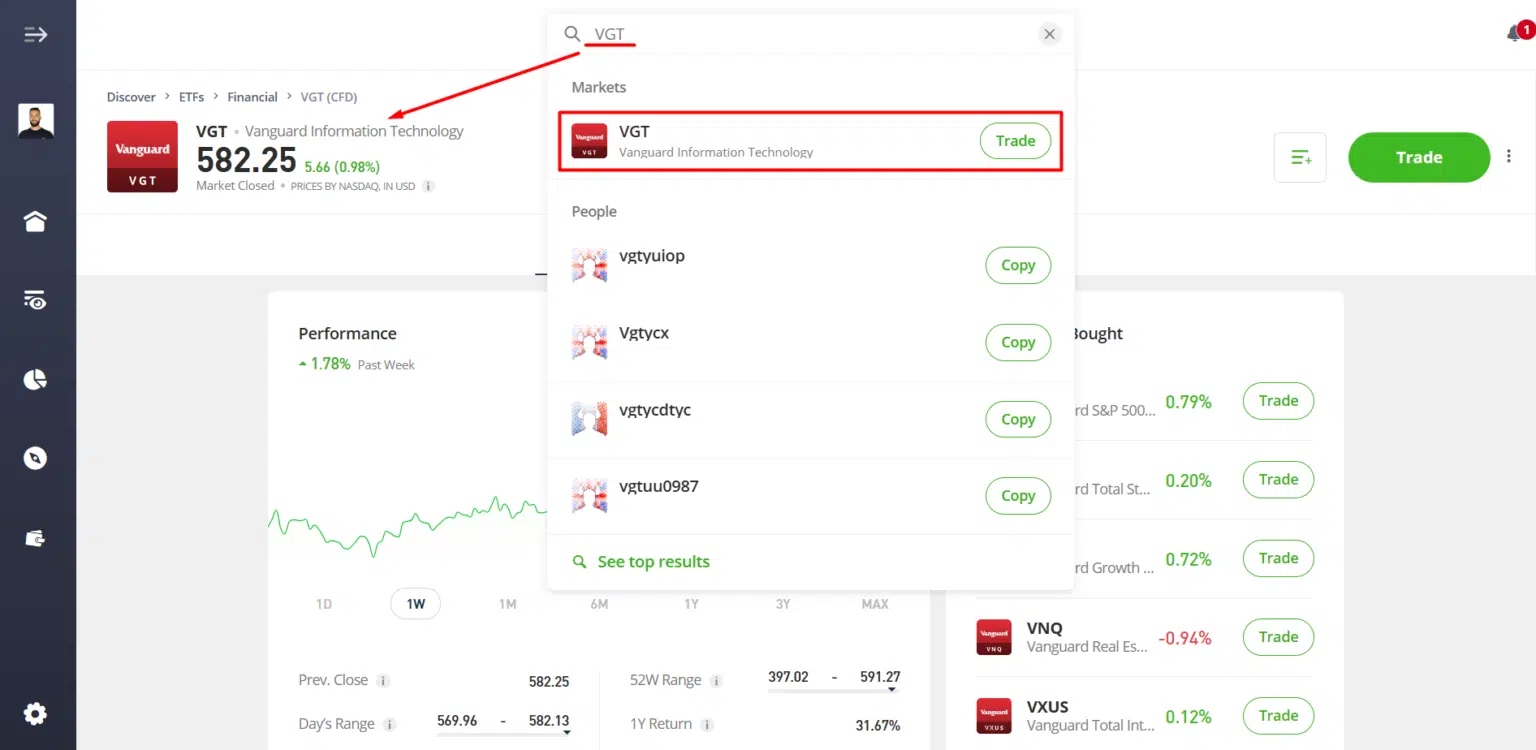Open the Portfolio pie chart icon

click(36, 380)
